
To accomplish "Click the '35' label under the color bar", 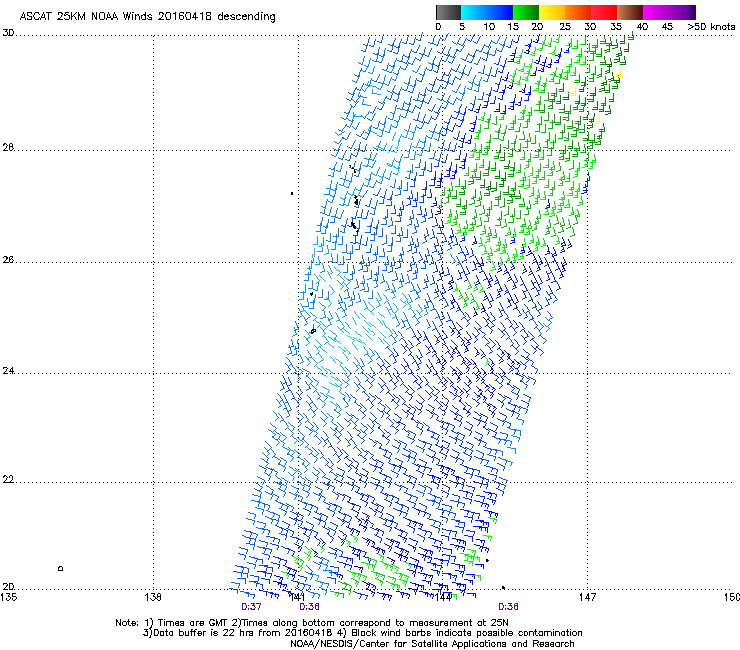I will coord(616,27).
